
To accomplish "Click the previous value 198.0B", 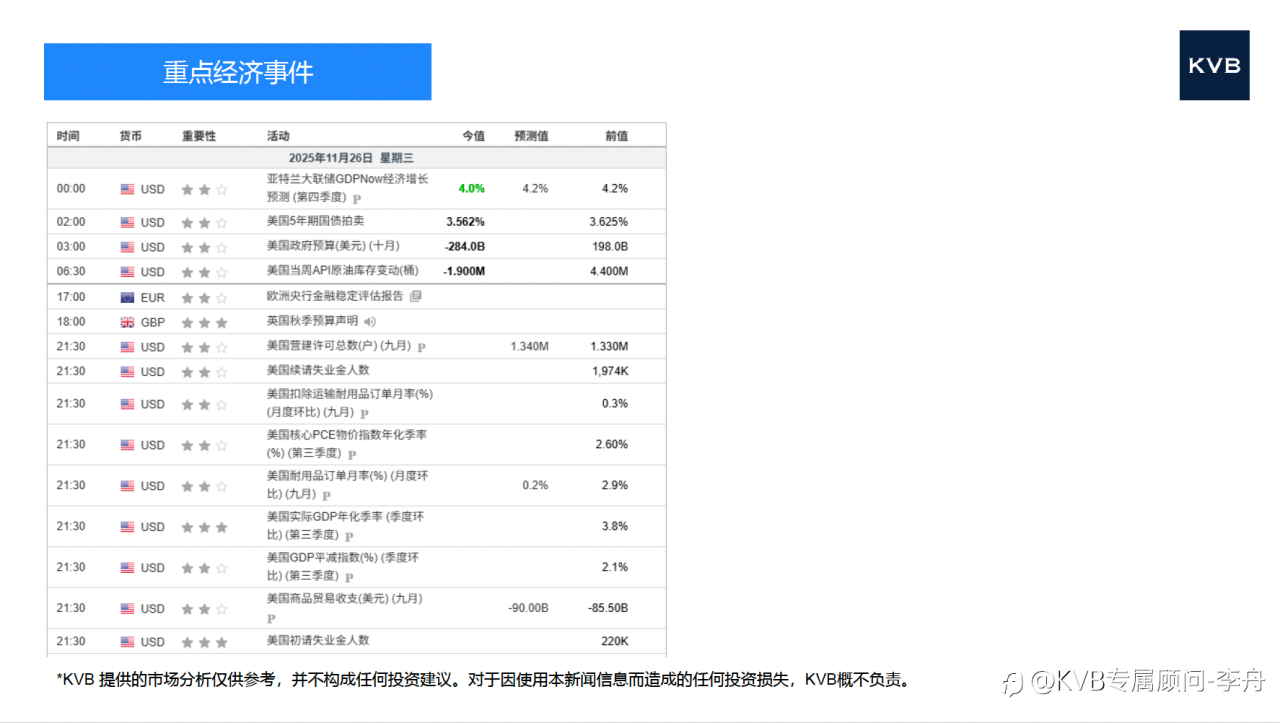I will coord(610,247).
